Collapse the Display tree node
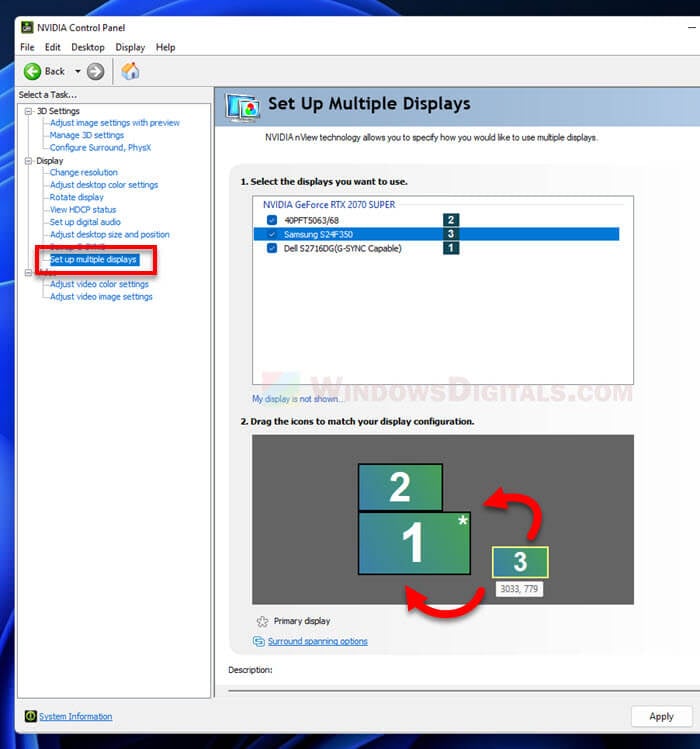700x749 pixels. coord(28,161)
